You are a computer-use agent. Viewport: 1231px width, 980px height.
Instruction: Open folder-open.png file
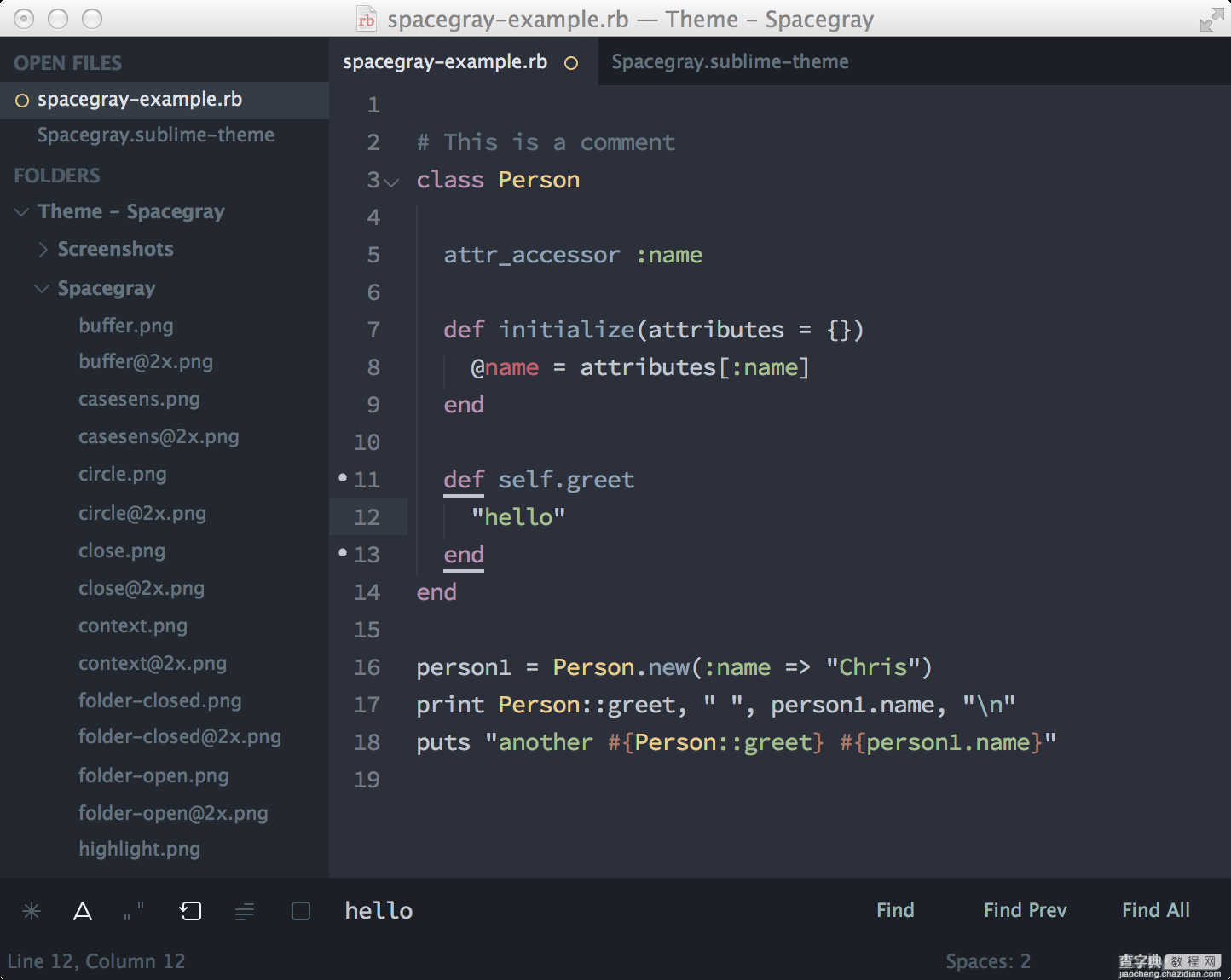tap(153, 775)
